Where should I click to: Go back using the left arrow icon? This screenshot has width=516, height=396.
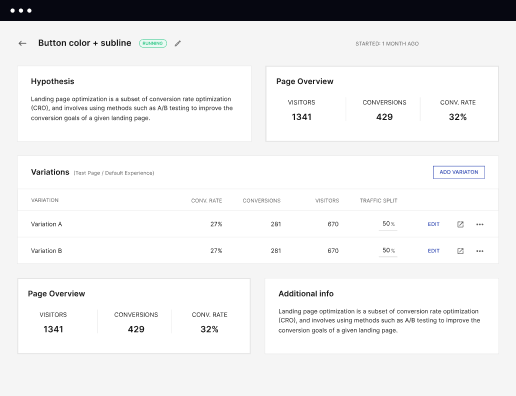(x=22, y=43)
